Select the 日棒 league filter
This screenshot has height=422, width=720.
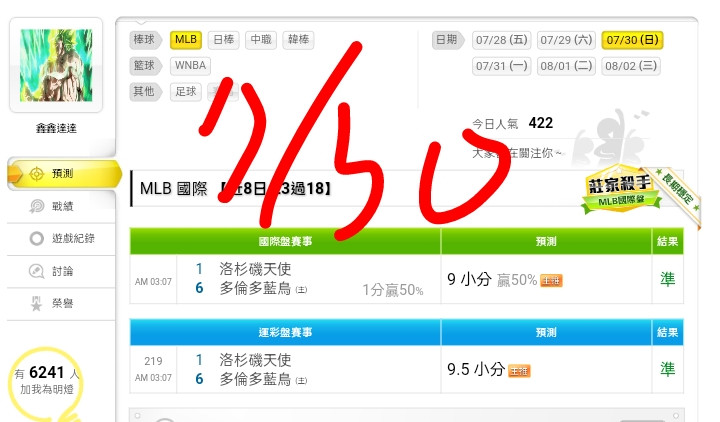(224, 39)
